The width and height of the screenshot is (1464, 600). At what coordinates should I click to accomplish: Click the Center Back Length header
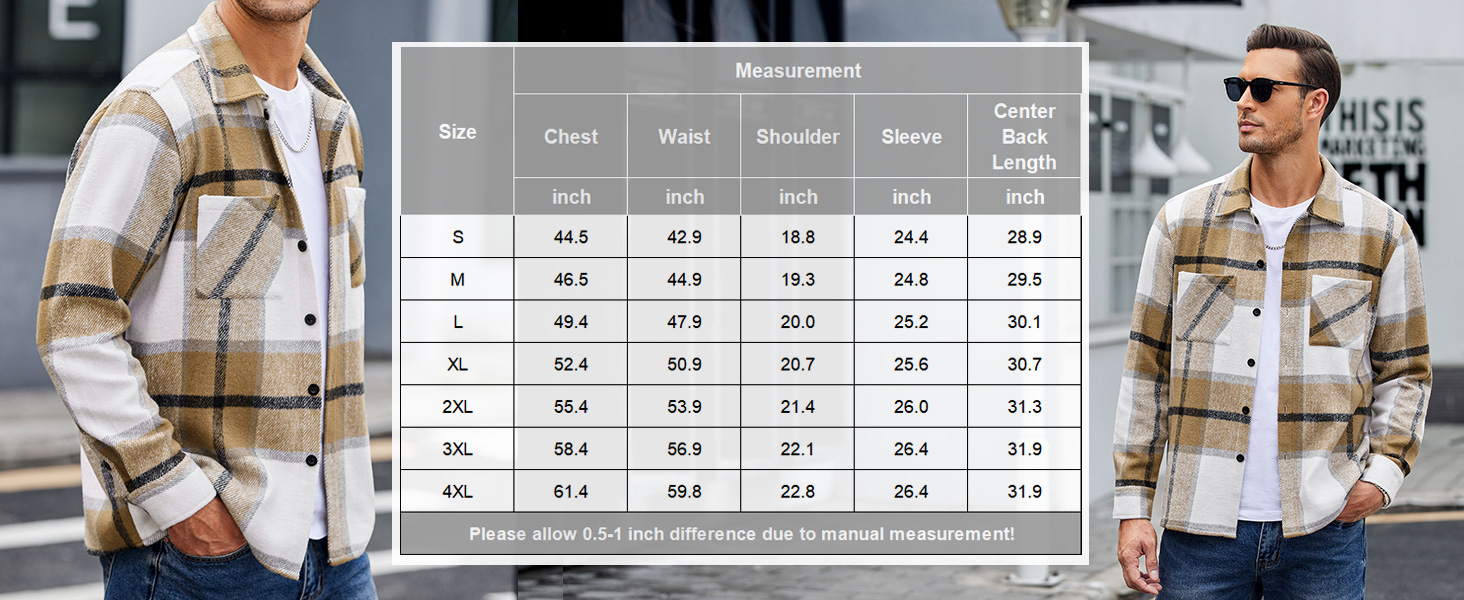pos(1024,137)
